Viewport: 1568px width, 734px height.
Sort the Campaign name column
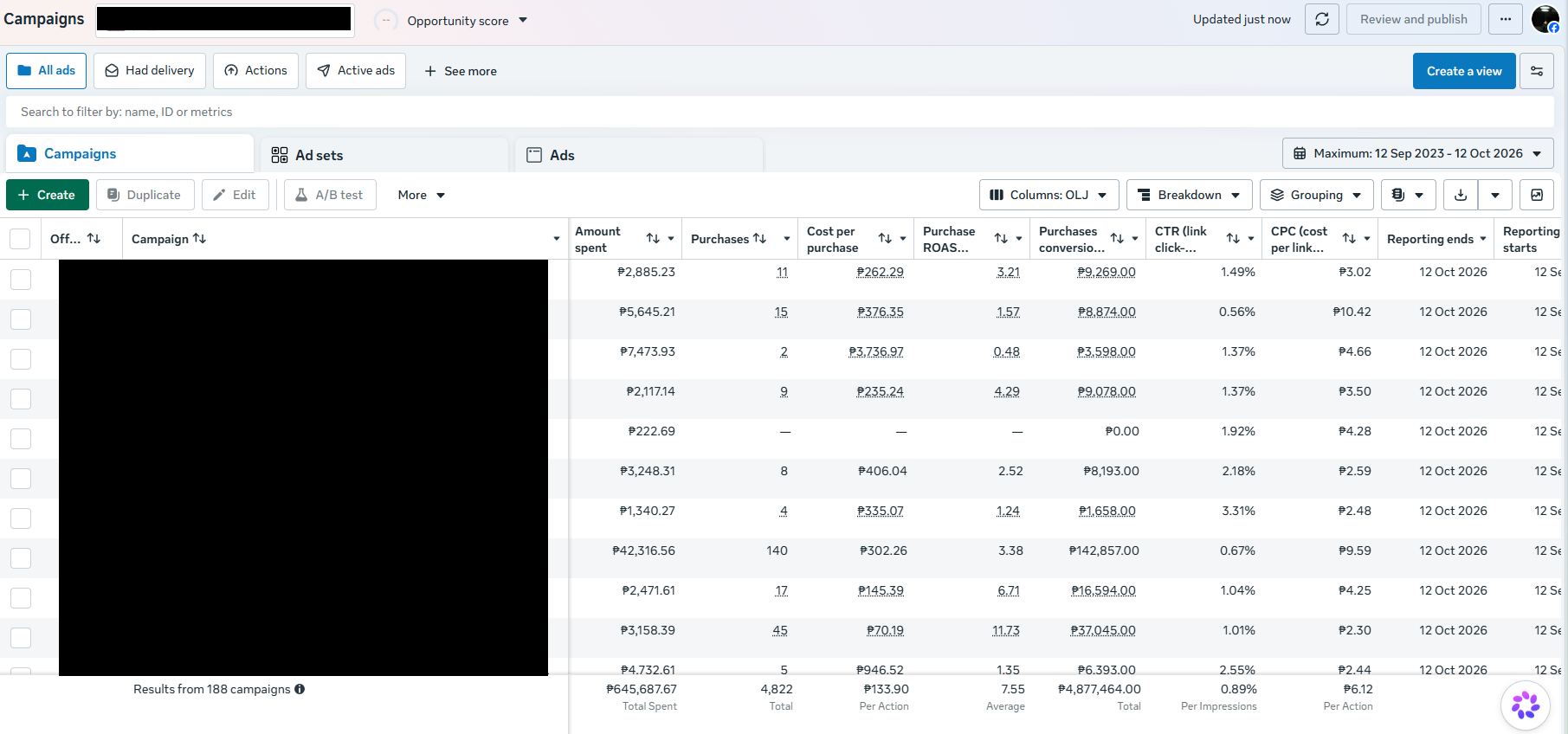tap(199, 239)
